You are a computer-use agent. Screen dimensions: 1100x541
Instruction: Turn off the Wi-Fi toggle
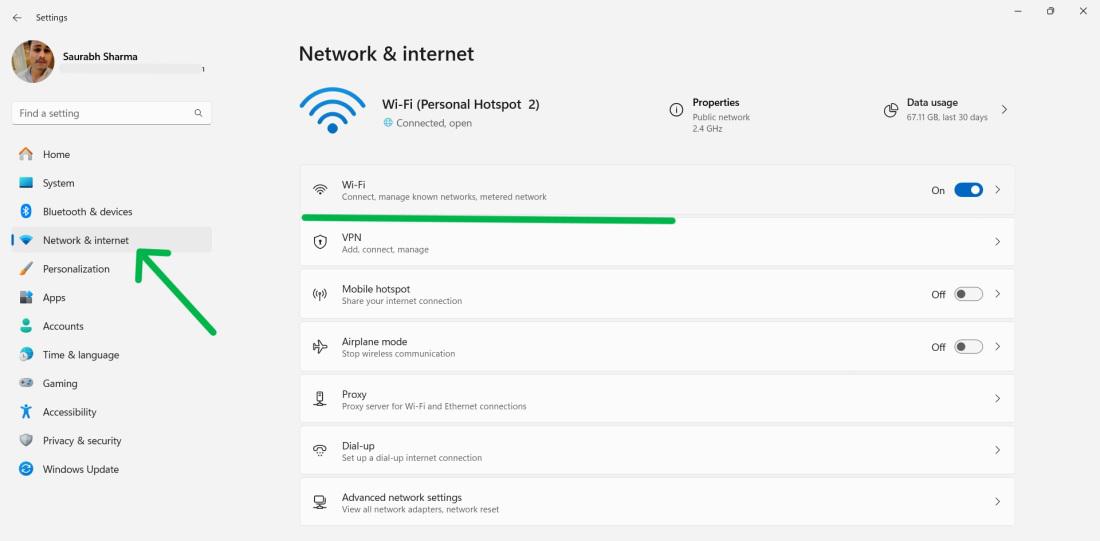click(x=968, y=190)
